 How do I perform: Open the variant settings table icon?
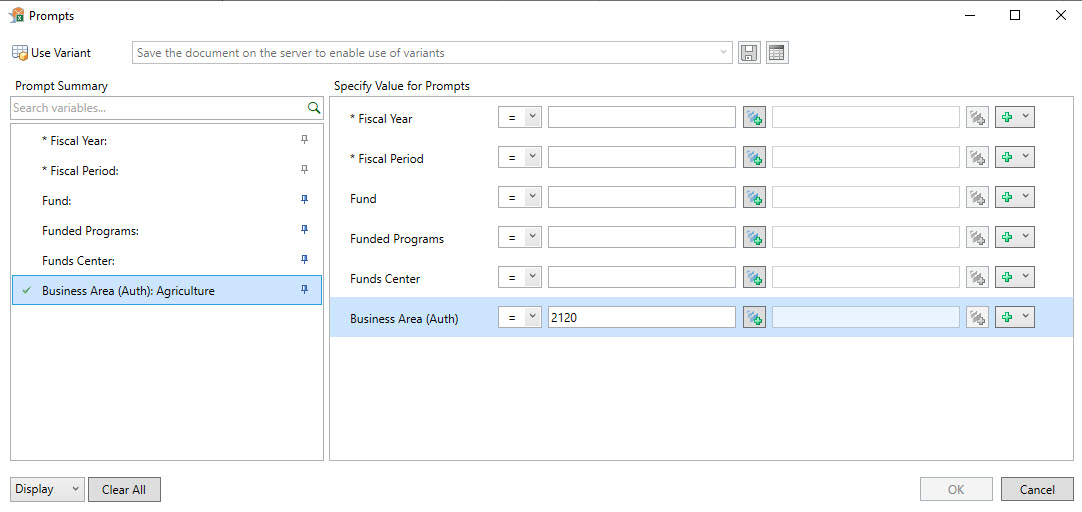tap(777, 53)
